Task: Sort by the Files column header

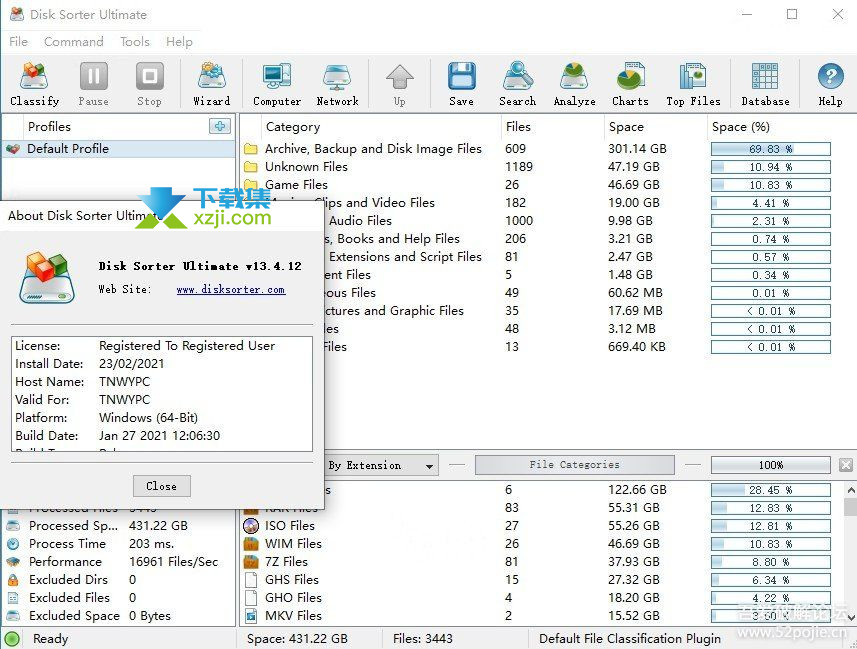Action: 518,127
